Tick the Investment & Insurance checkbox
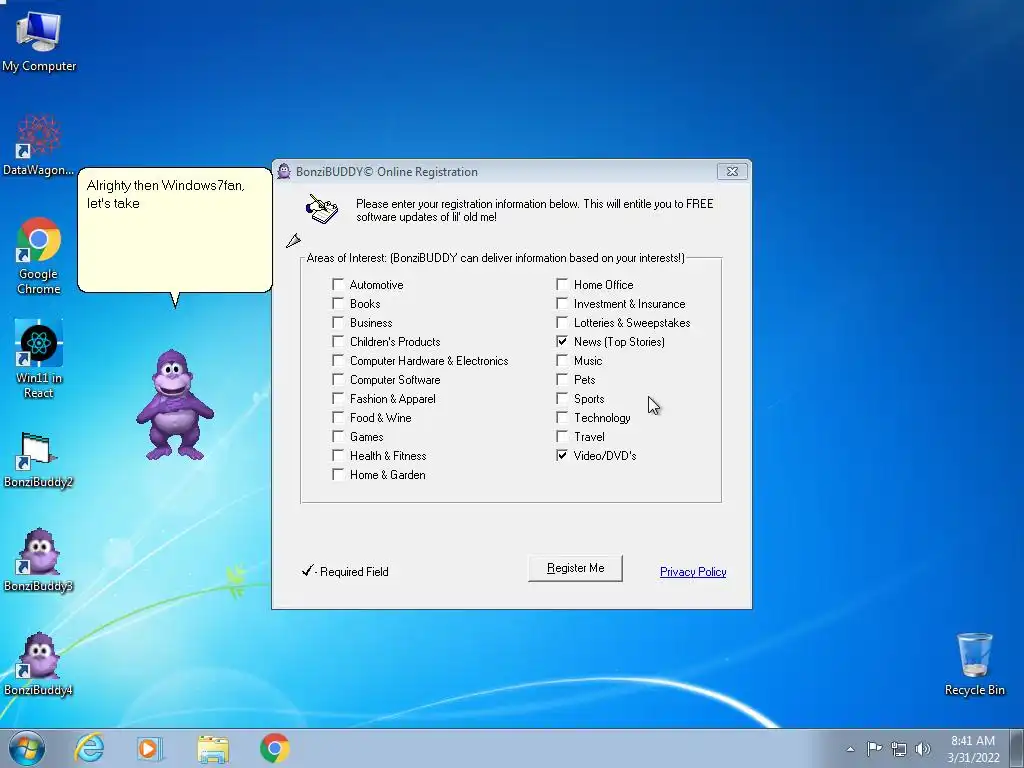The height and width of the screenshot is (768, 1024). [x=562, y=303]
